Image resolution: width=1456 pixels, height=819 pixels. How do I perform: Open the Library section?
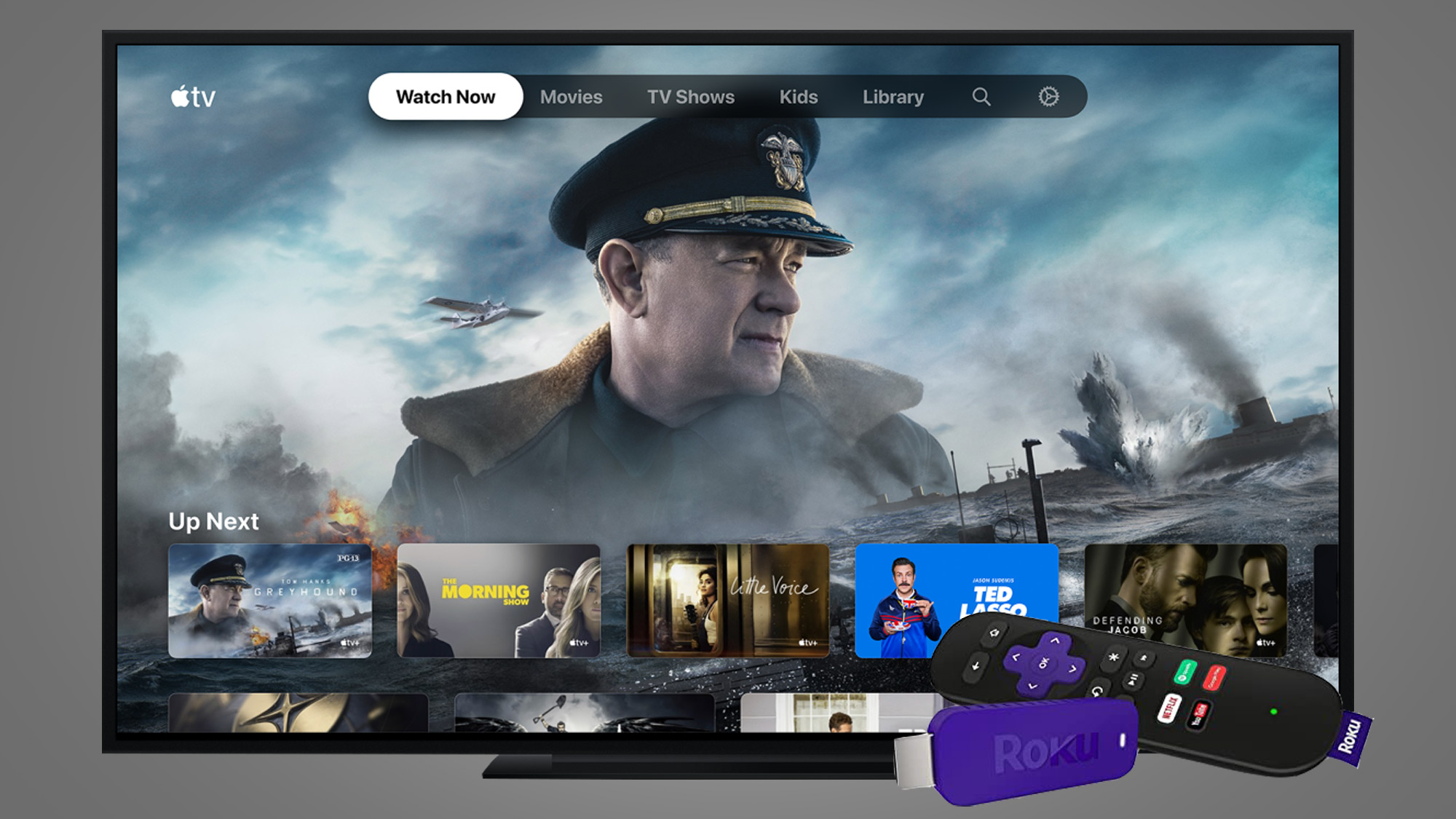[x=895, y=97]
